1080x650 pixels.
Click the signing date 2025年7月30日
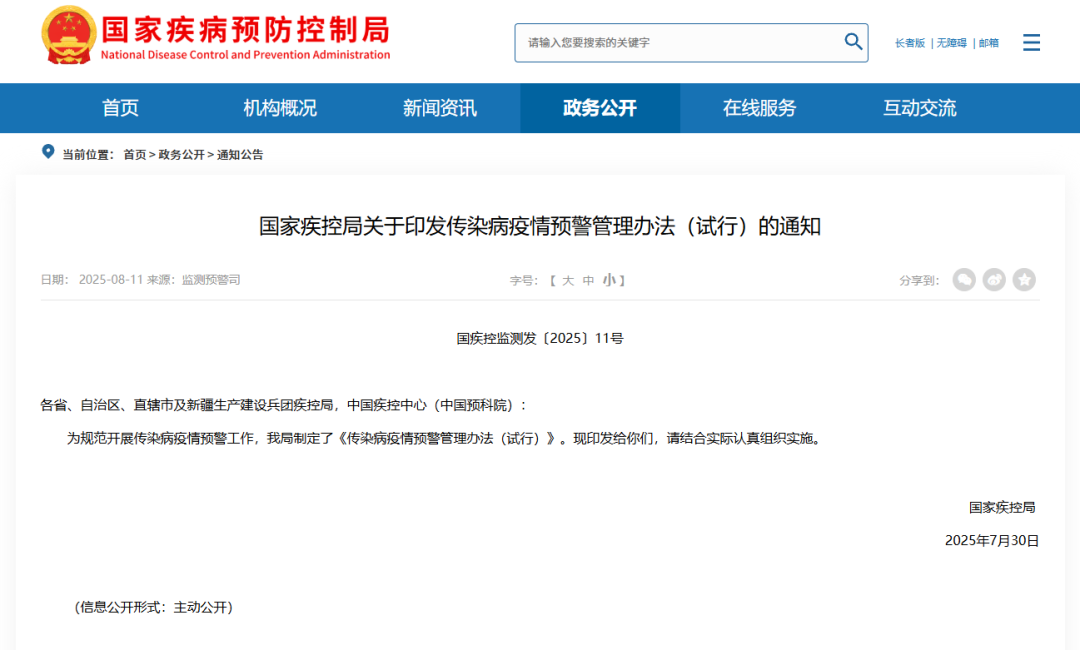pos(992,541)
